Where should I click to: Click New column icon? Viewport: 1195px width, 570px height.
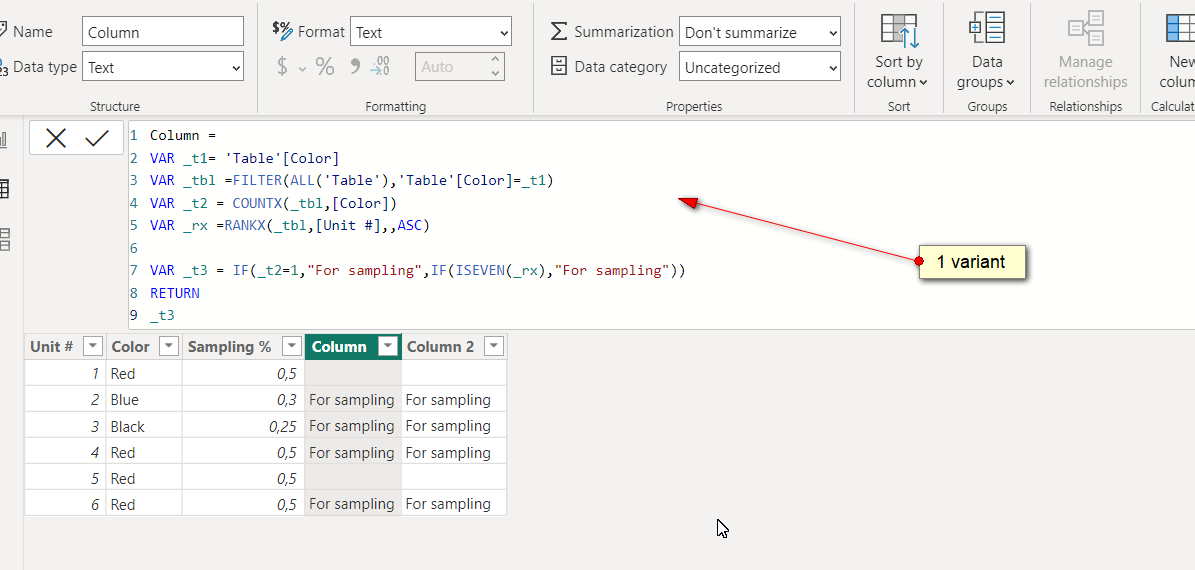[x=1181, y=29]
